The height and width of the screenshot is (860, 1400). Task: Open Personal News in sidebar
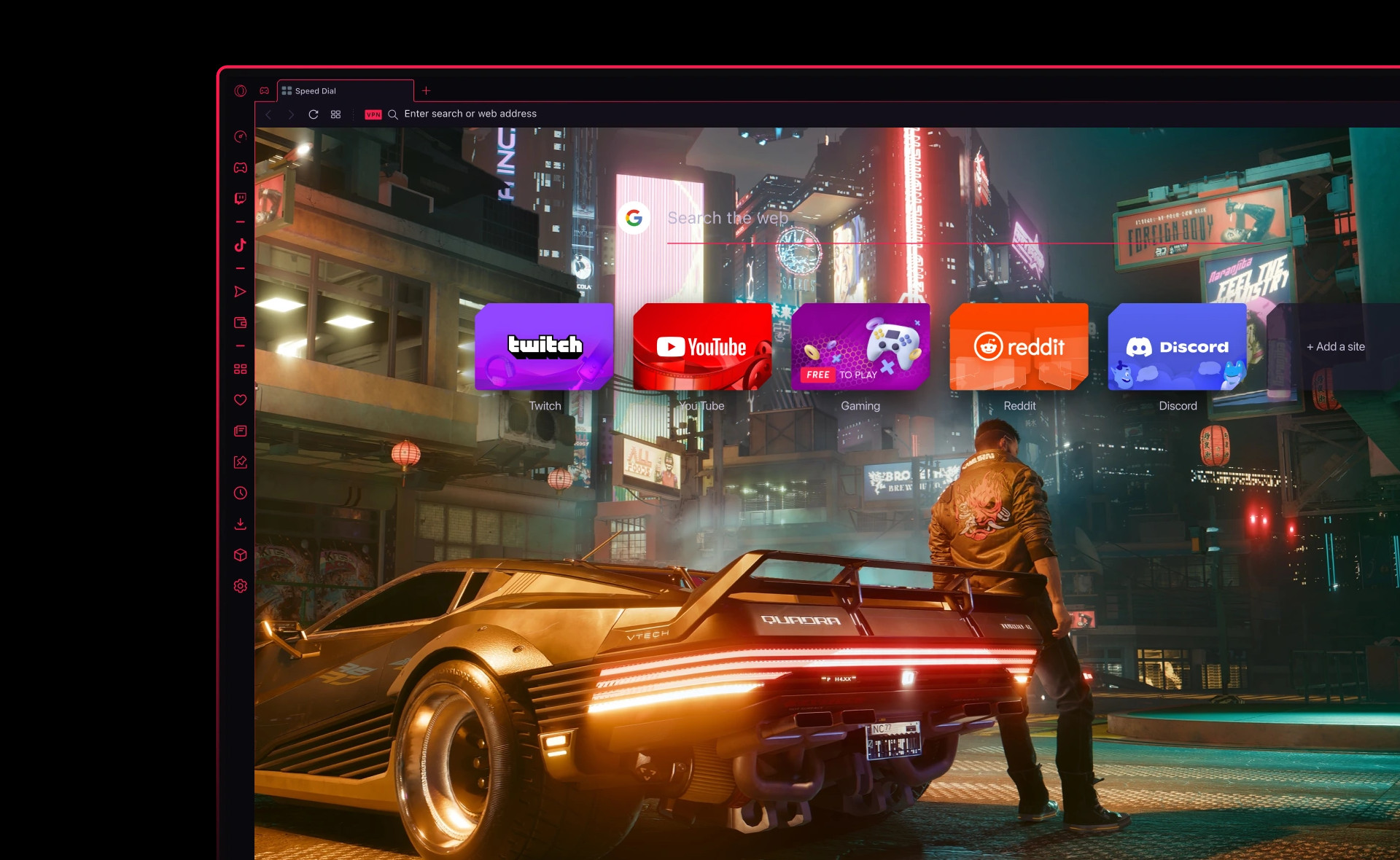click(x=241, y=431)
